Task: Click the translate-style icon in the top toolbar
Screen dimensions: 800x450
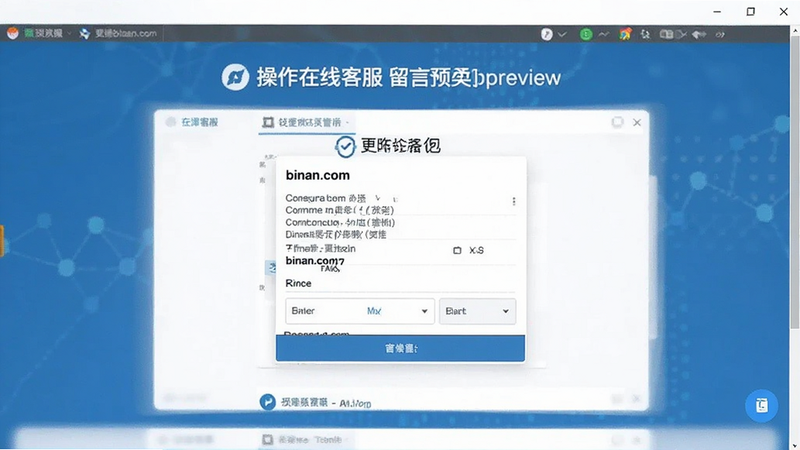Action: click(x=645, y=34)
